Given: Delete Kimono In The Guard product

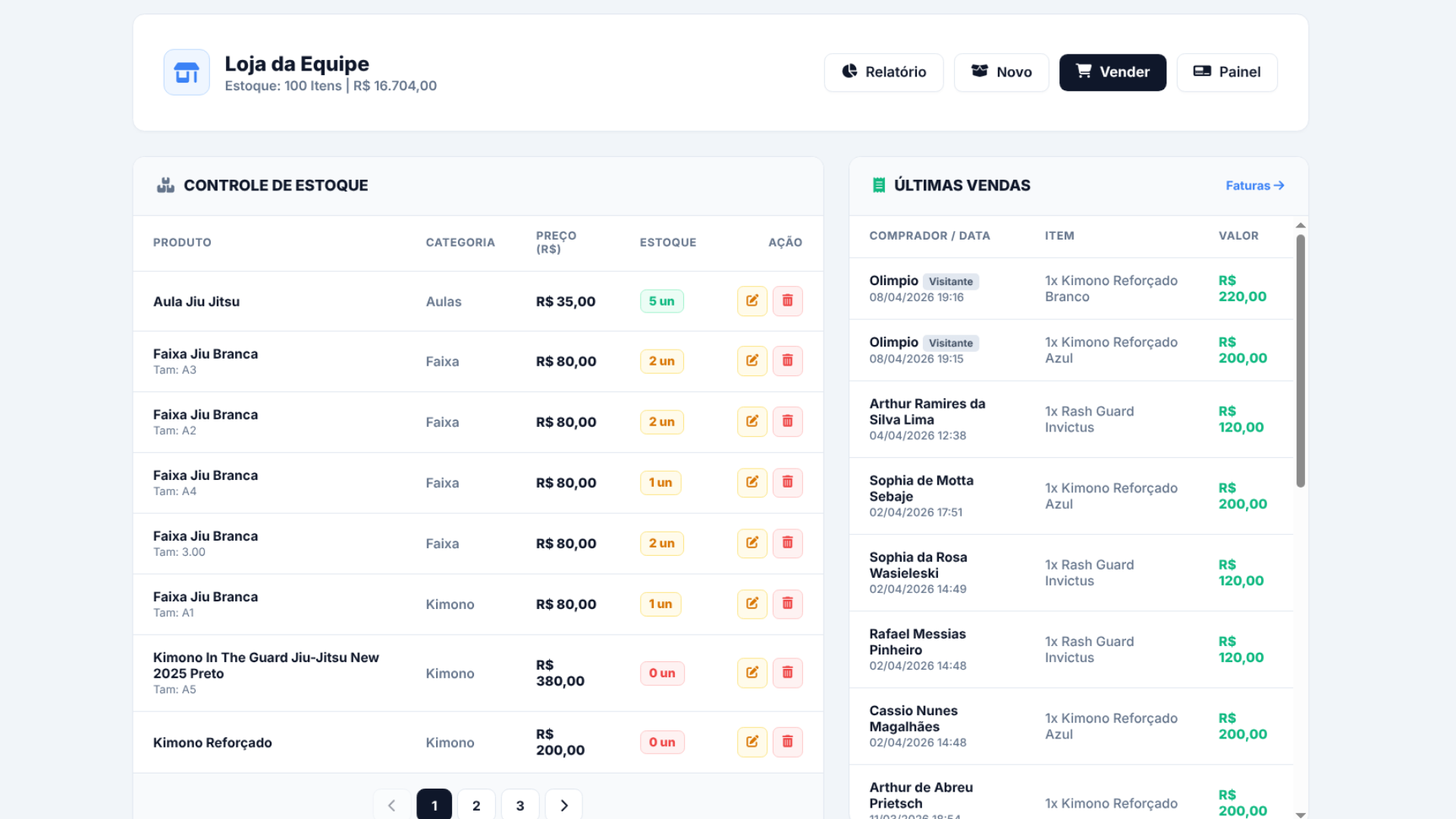Looking at the screenshot, I should 788,673.
